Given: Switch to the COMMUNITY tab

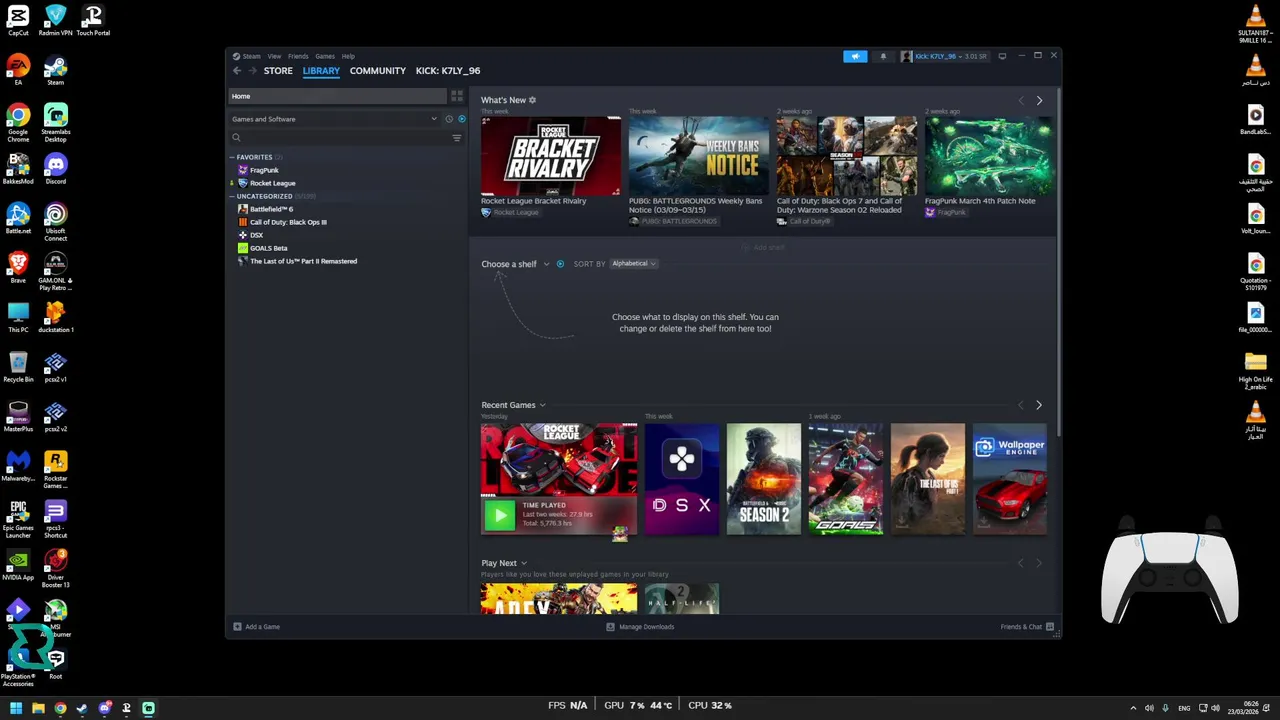Looking at the screenshot, I should 378,71.
